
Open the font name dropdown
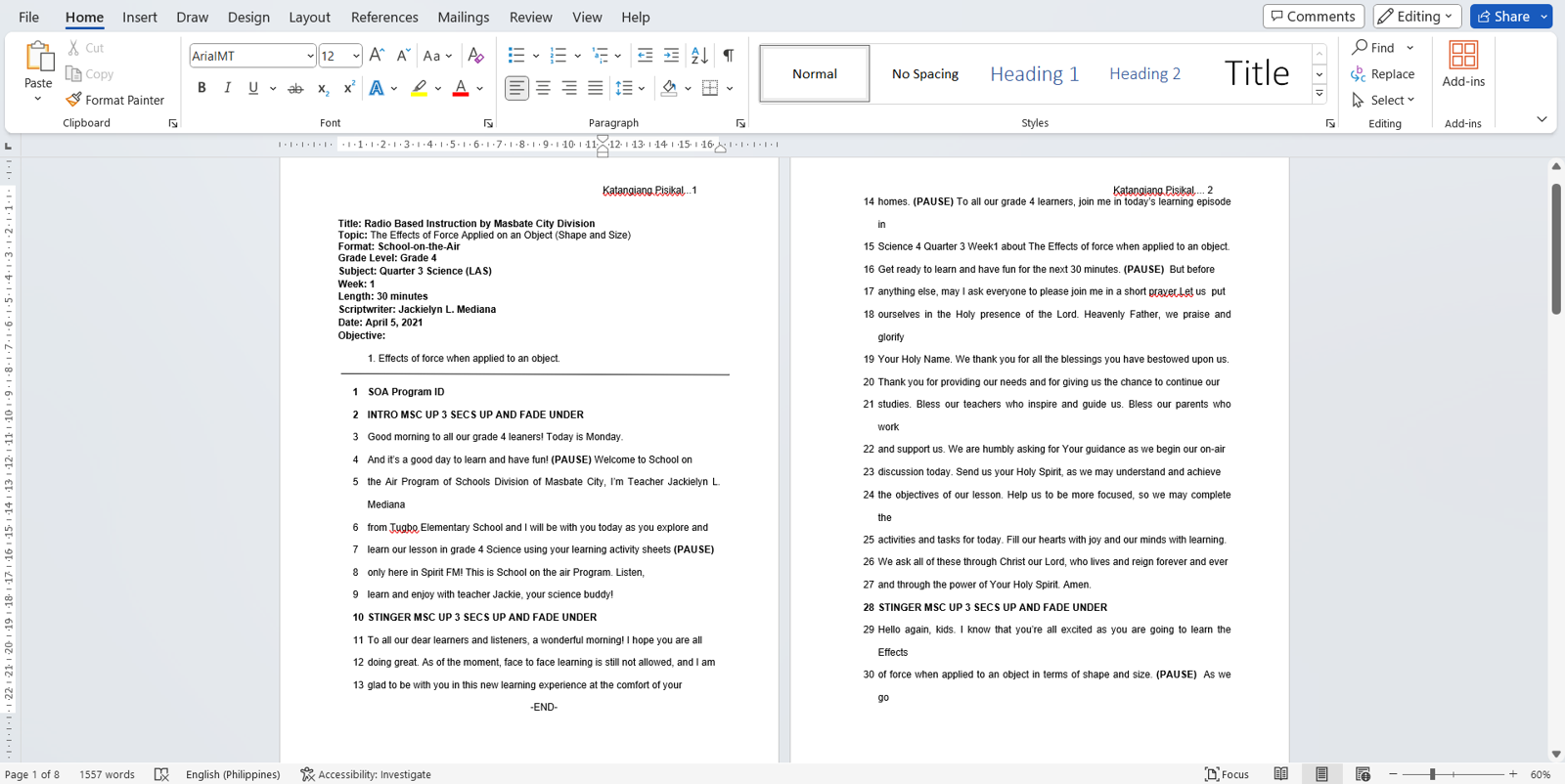[310, 56]
